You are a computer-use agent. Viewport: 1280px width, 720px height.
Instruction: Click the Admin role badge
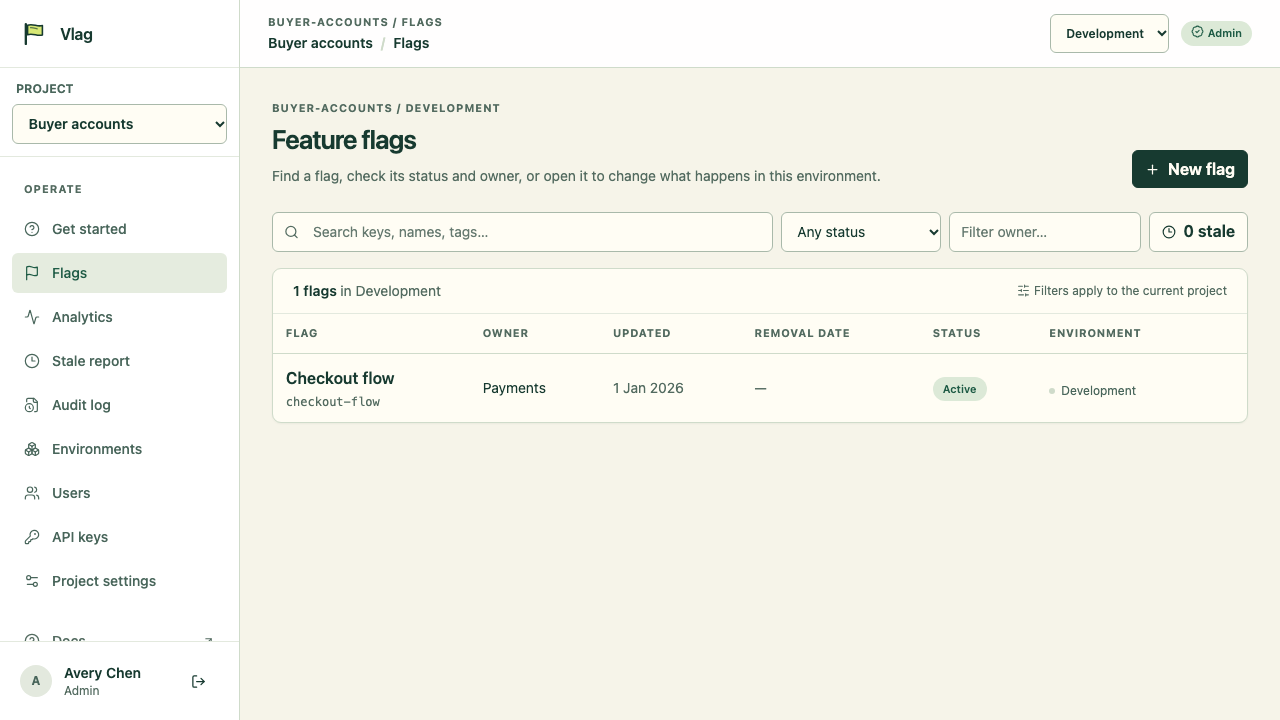pos(1216,33)
